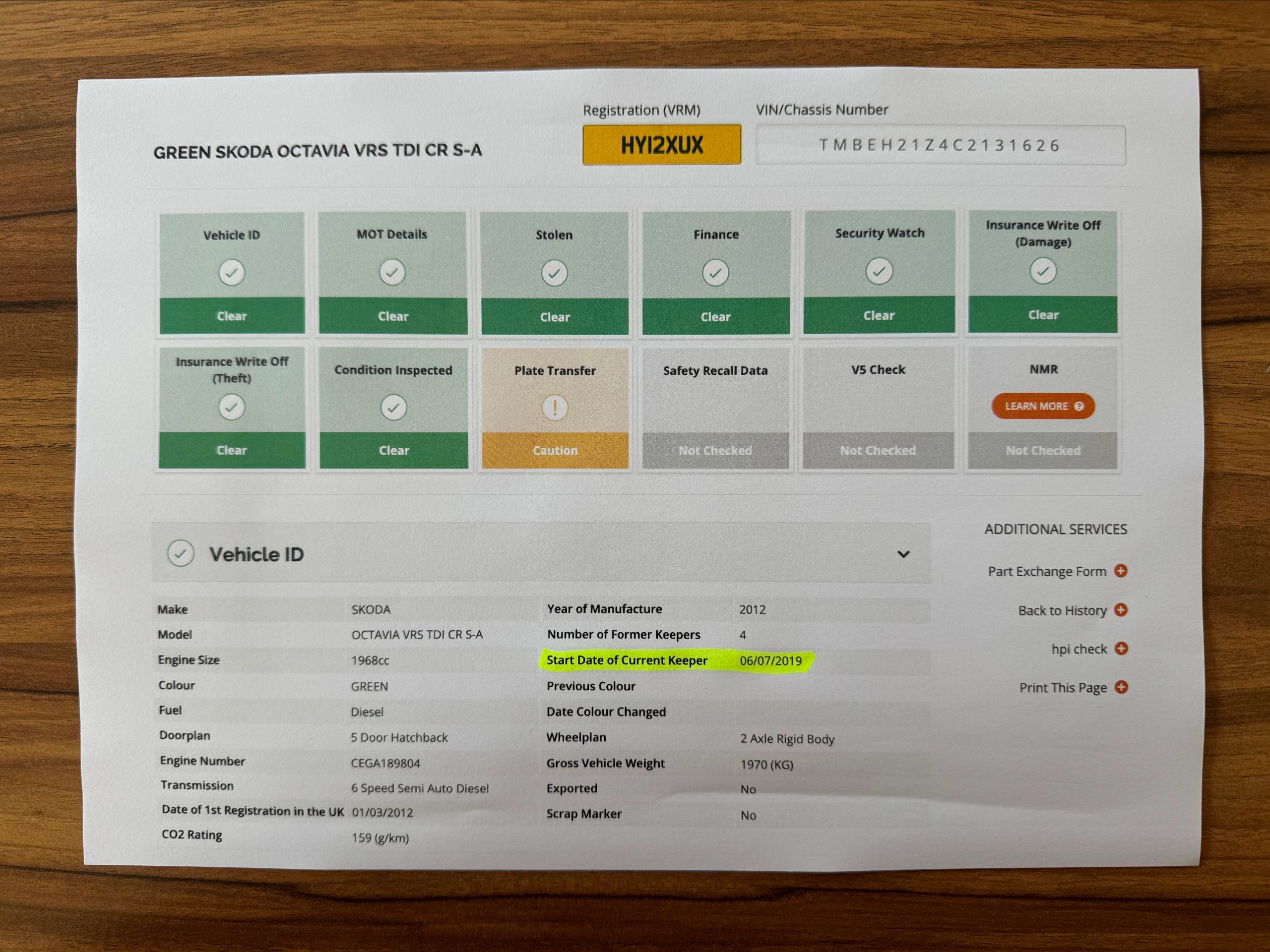Viewport: 1270px width, 952px height.
Task: Click the first registration date 01/03/2012
Action: (382, 813)
